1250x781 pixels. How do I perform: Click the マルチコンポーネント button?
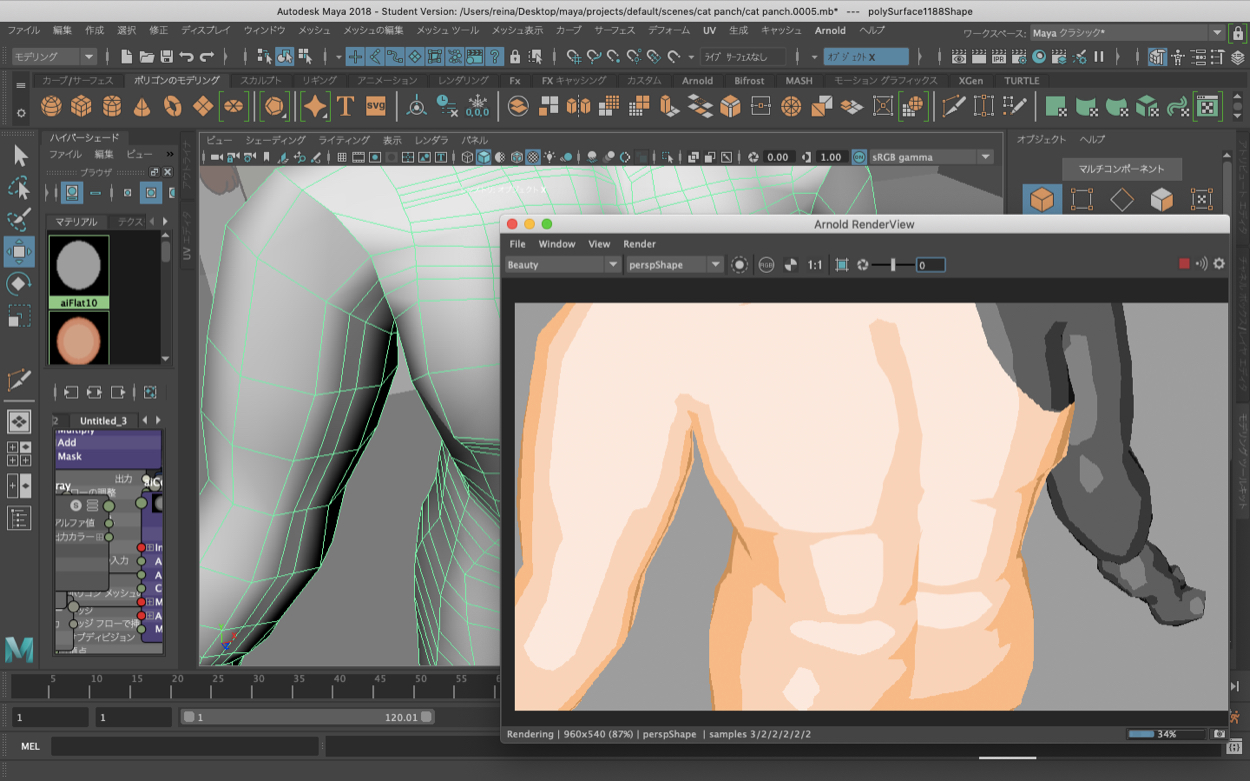click(x=1121, y=169)
